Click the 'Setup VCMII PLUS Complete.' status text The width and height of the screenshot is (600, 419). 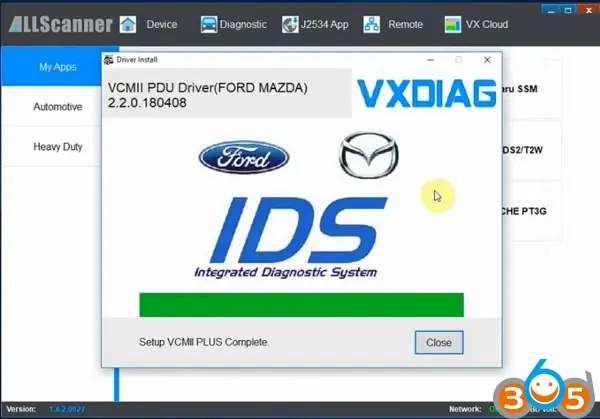[204, 342]
